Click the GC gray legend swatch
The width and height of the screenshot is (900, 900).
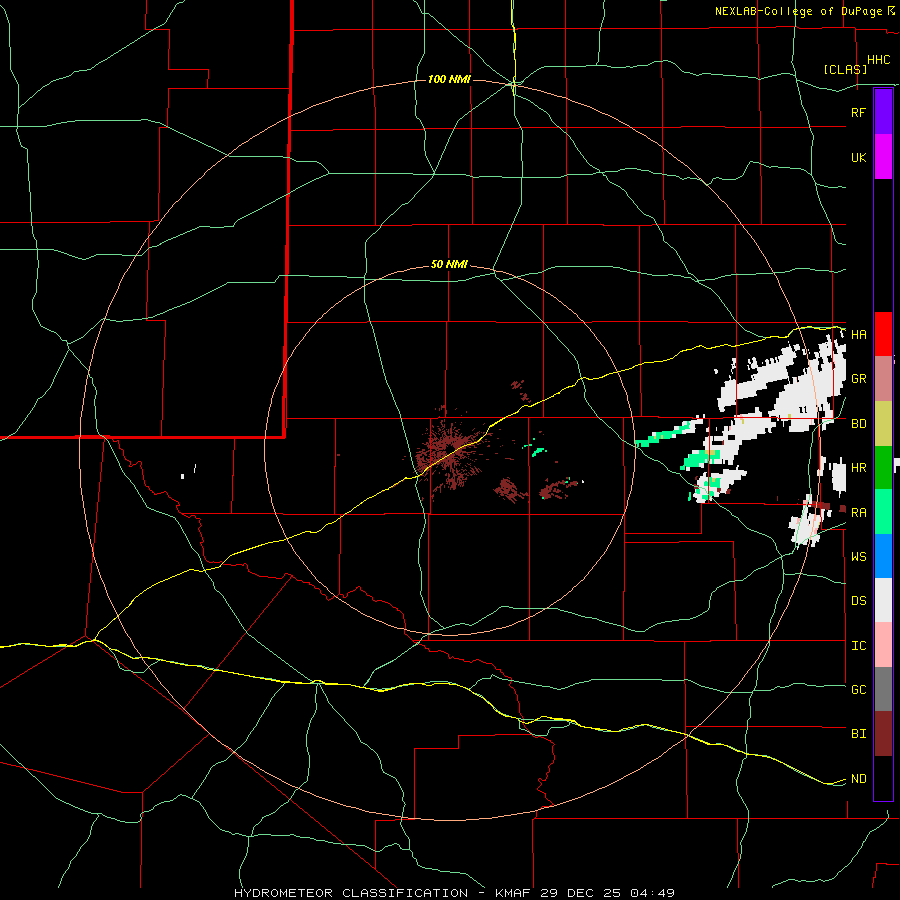point(883,689)
